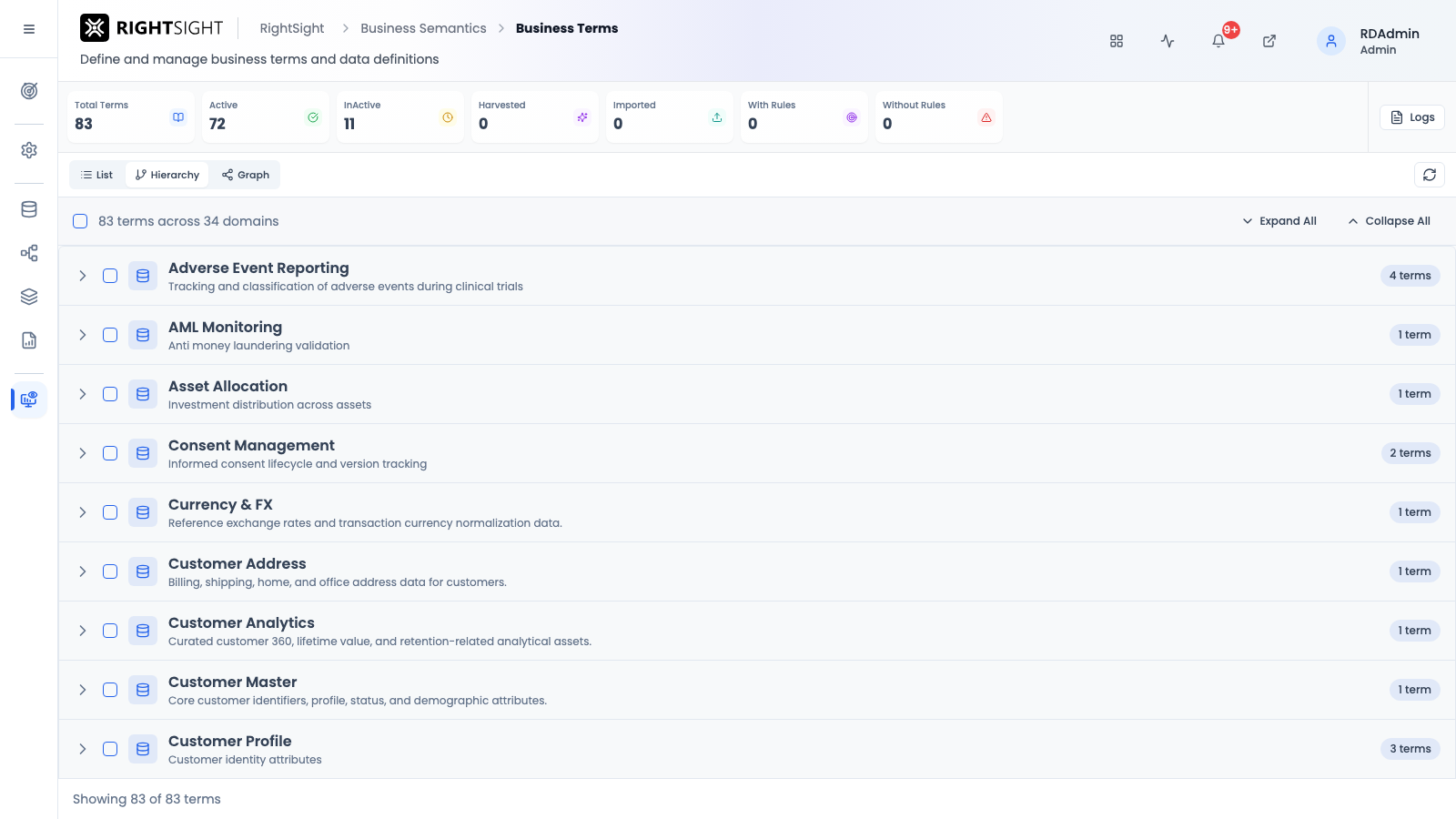The height and width of the screenshot is (819, 1456).
Task: Click the With Rules target icon
Action: [852, 117]
